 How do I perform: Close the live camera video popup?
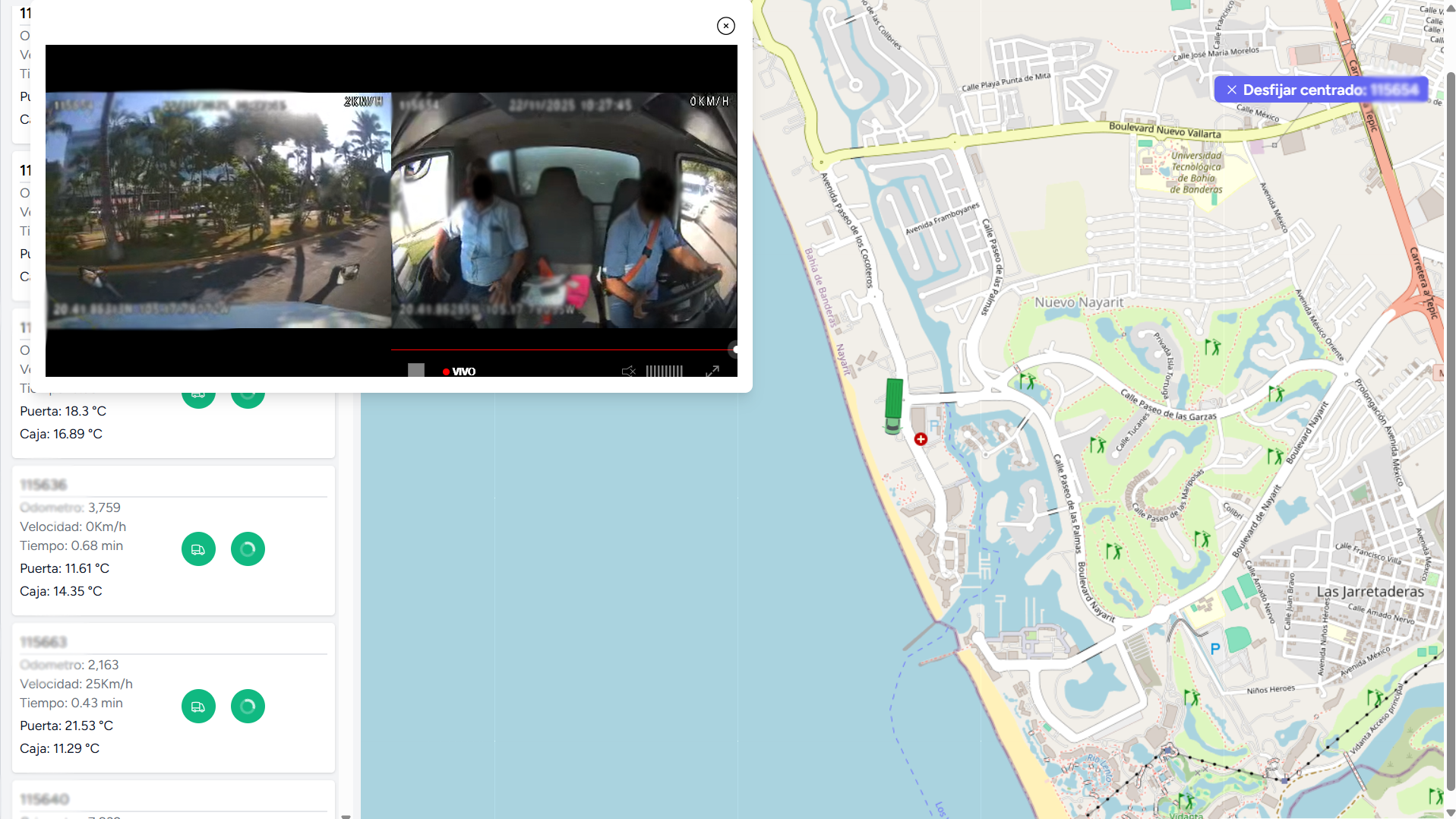pos(725,26)
